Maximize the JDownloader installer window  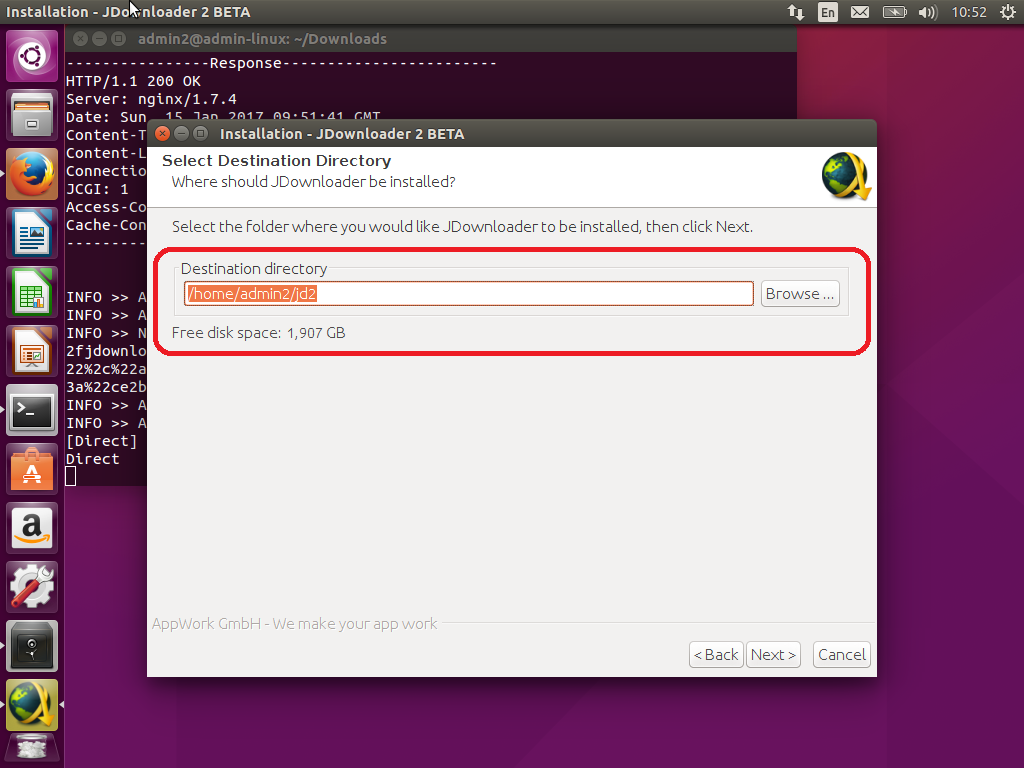[x=200, y=134]
